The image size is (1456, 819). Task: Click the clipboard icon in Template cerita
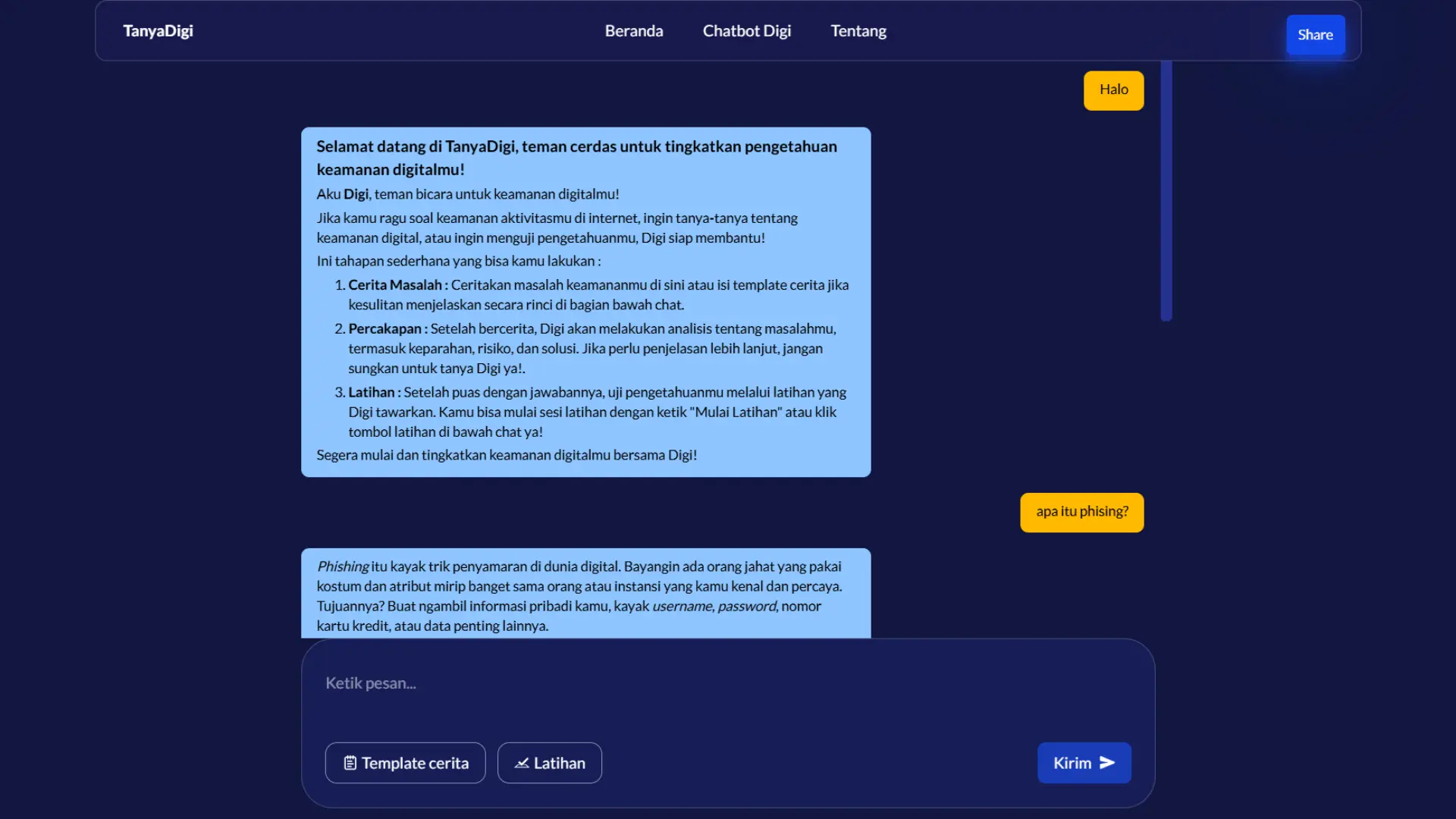point(350,763)
